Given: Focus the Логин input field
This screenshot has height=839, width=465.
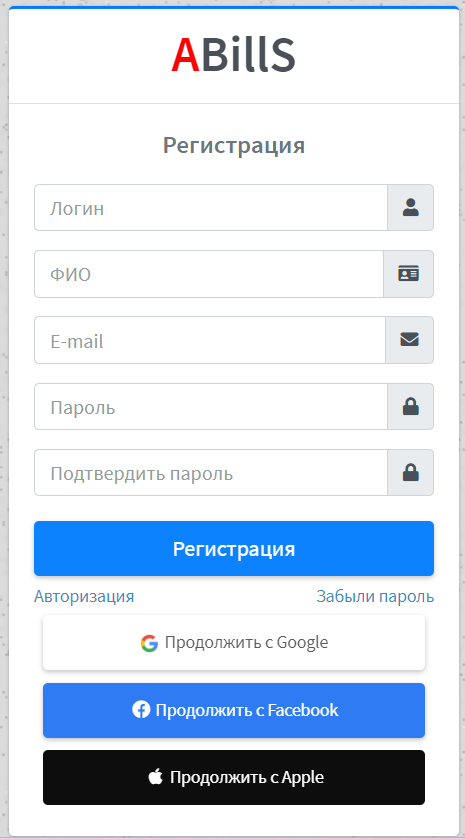Looking at the screenshot, I should (x=211, y=208).
